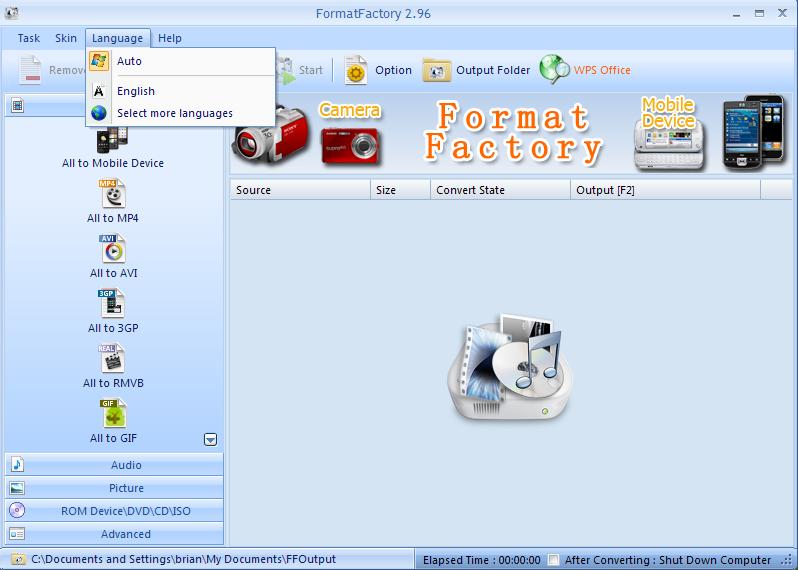Click the Start button in toolbar
The image size is (798, 570).
(x=300, y=70)
